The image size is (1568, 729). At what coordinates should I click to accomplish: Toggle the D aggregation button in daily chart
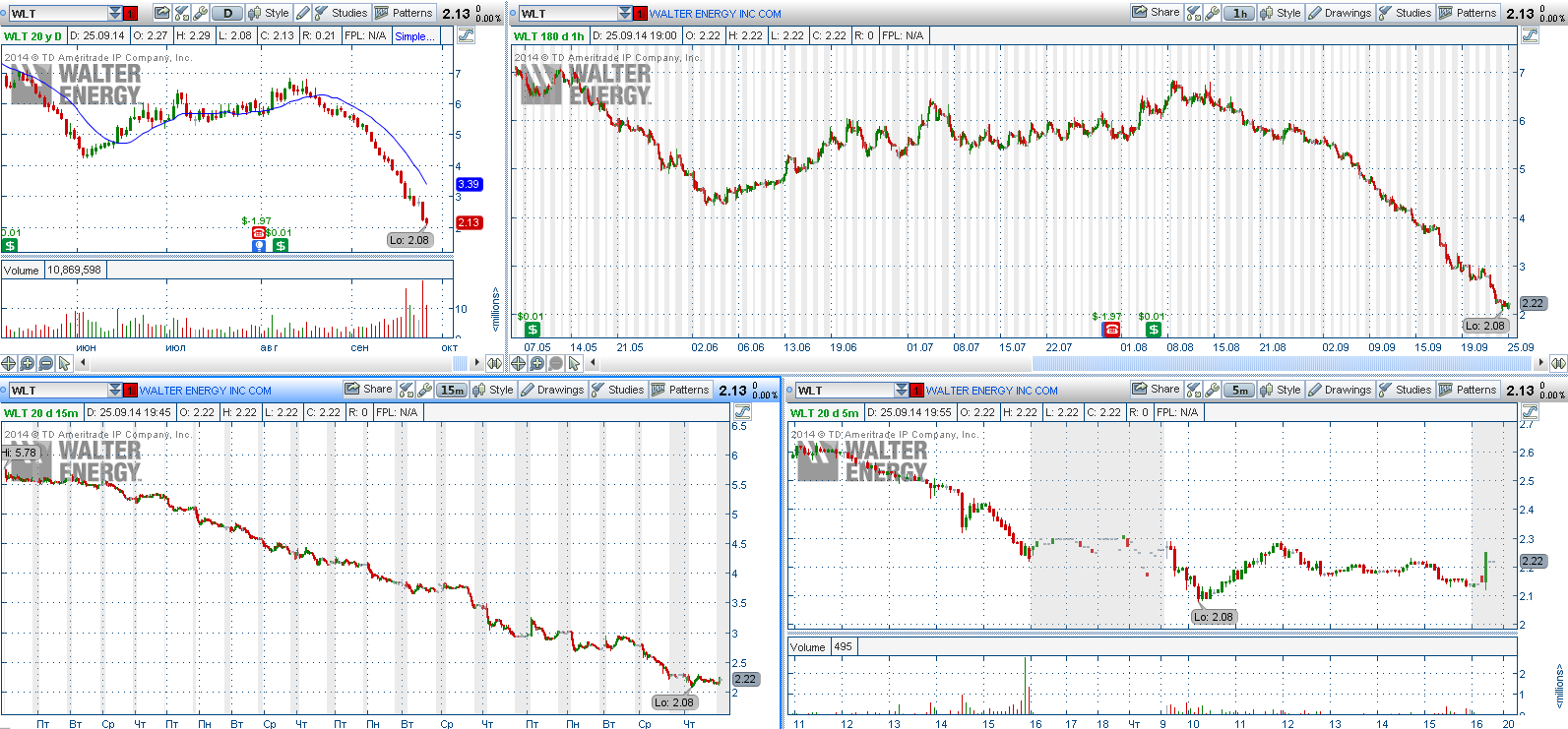tap(227, 13)
